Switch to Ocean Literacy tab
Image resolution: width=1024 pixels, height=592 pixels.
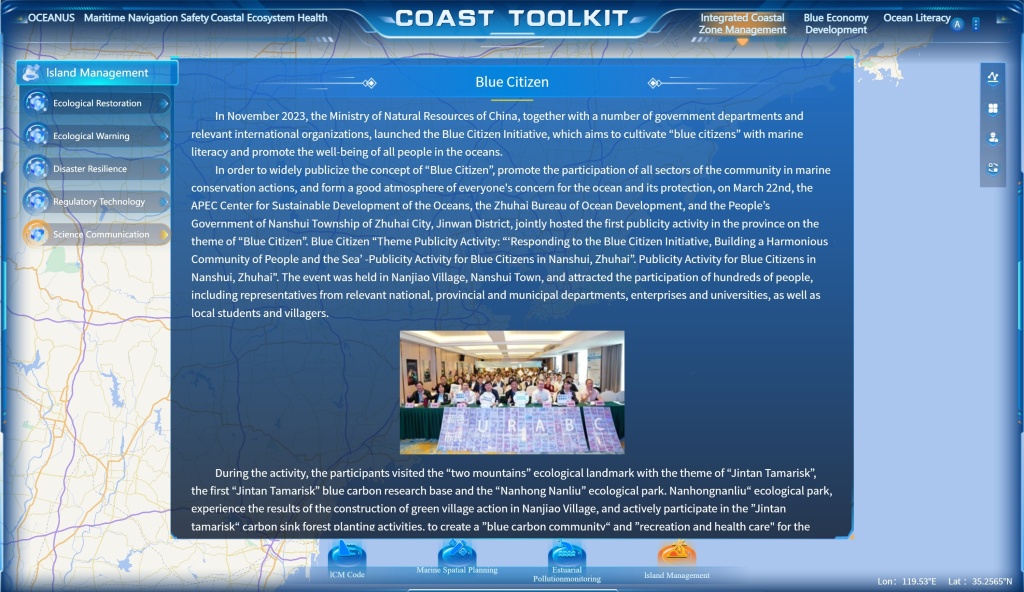pos(916,18)
